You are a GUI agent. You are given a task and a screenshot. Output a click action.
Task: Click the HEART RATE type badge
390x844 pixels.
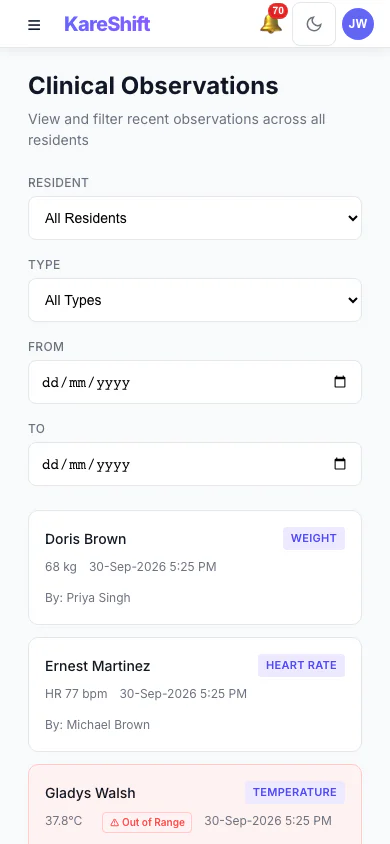pos(301,665)
